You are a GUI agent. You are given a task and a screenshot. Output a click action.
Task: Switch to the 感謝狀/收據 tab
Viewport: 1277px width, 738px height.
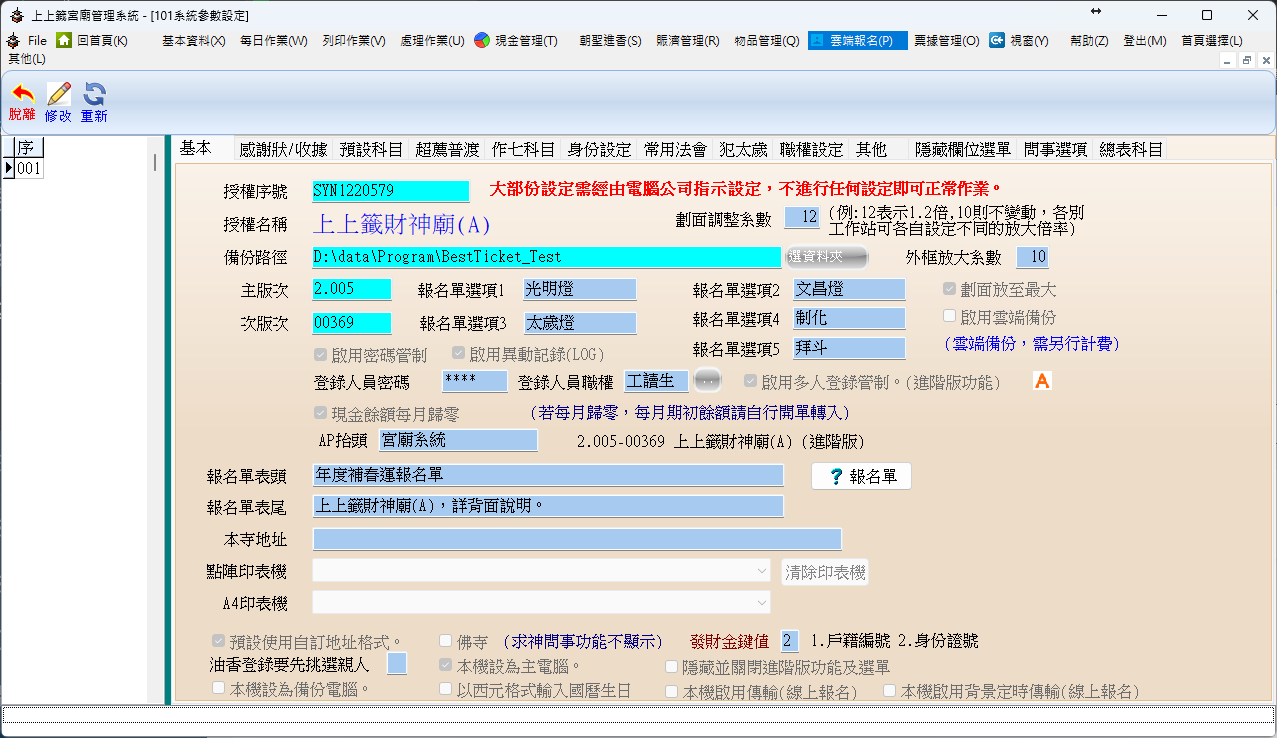pyautogui.click(x=283, y=150)
